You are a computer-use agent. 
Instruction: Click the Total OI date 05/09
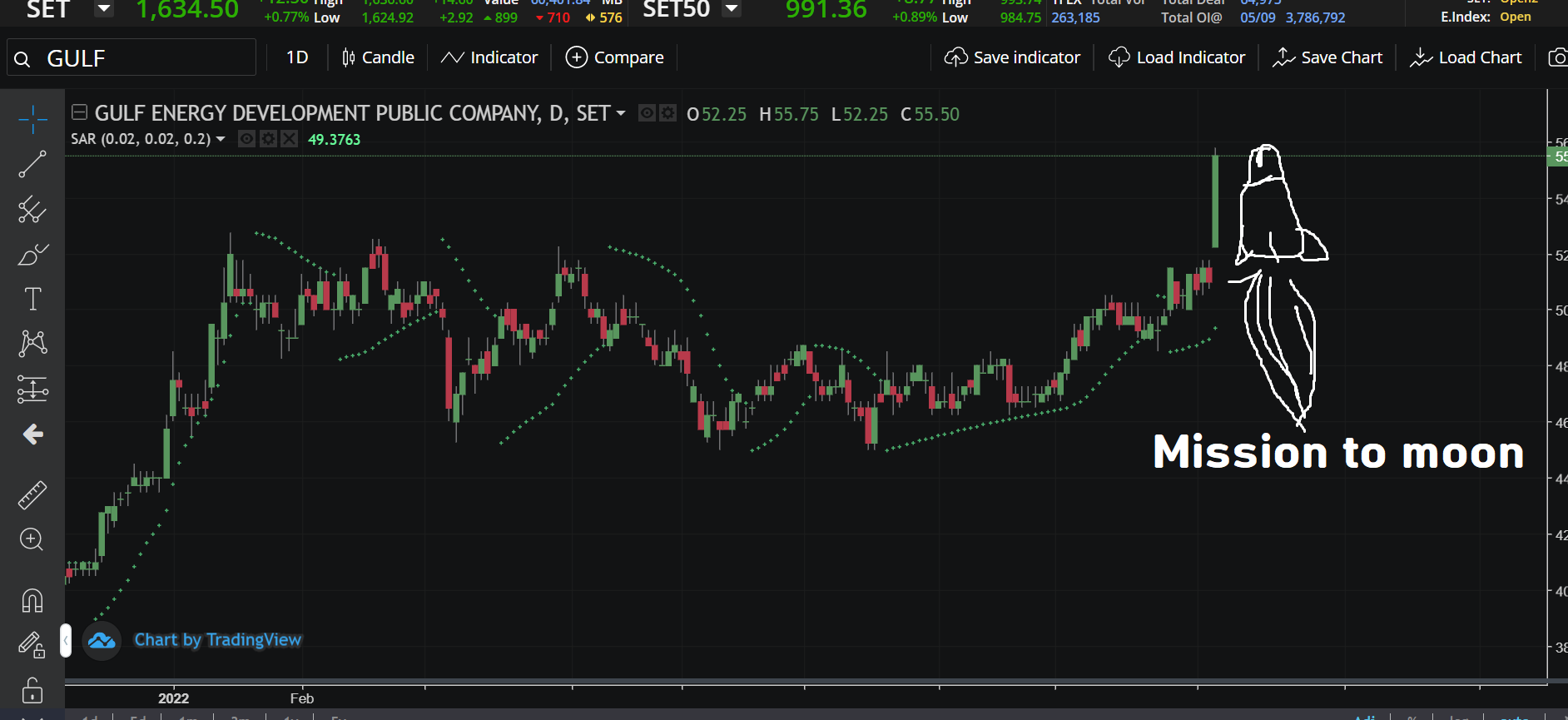tap(1258, 17)
